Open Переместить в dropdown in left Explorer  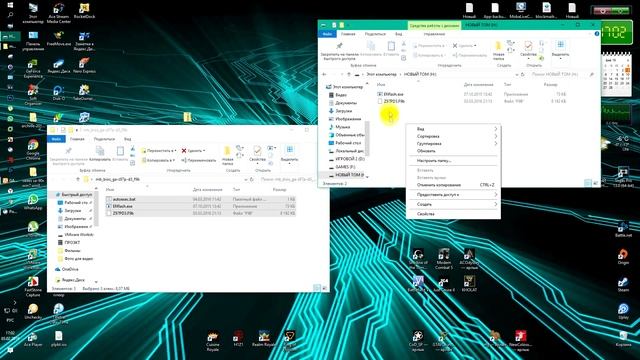click(x=159, y=151)
